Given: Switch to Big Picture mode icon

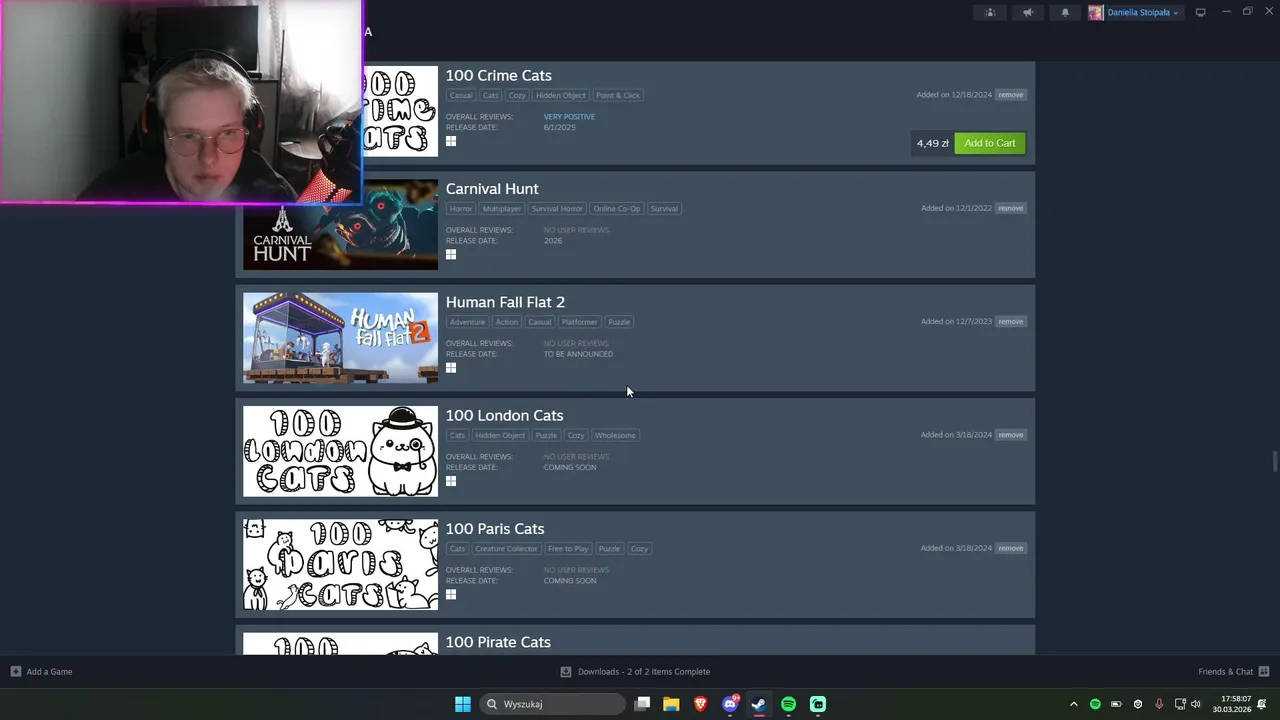Looking at the screenshot, I should tap(1201, 12).
